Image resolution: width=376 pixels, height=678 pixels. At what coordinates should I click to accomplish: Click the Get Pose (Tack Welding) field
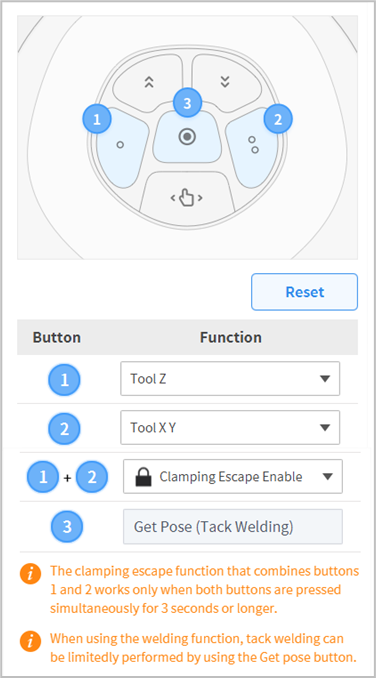click(233, 527)
